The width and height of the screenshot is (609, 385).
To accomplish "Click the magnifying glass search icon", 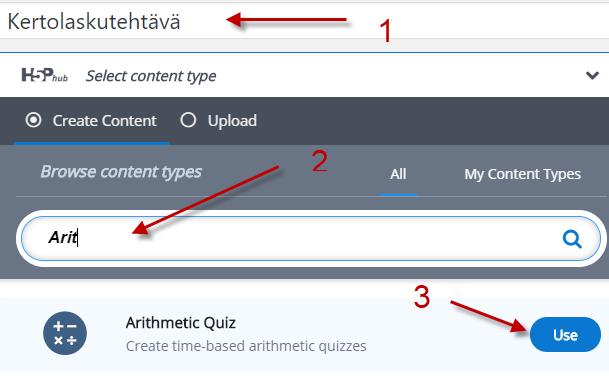I will coord(572,239).
